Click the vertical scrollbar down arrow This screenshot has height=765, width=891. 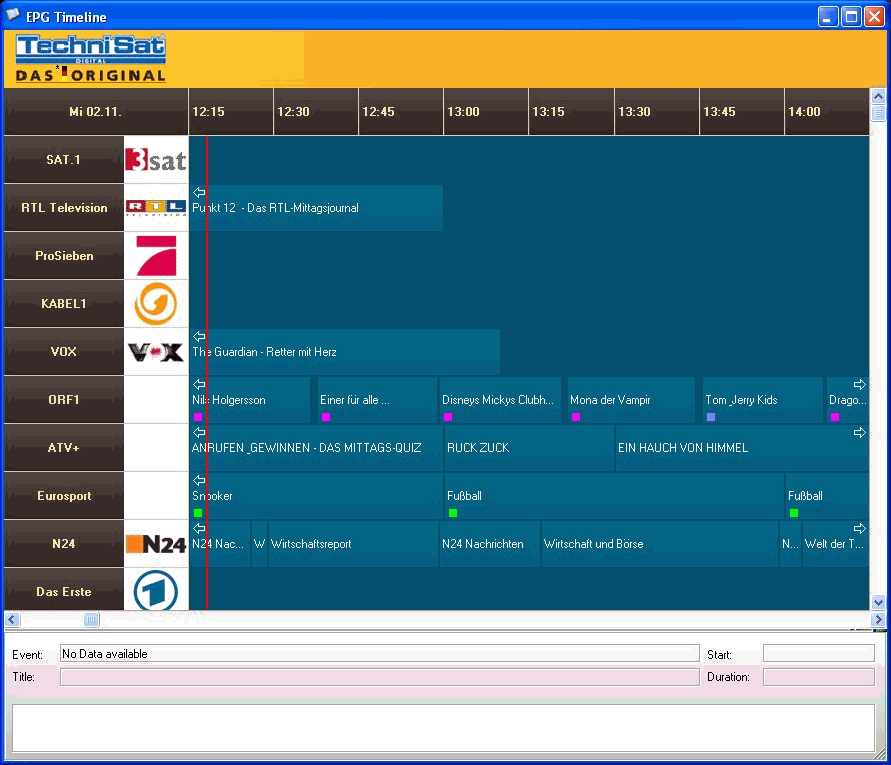878,602
